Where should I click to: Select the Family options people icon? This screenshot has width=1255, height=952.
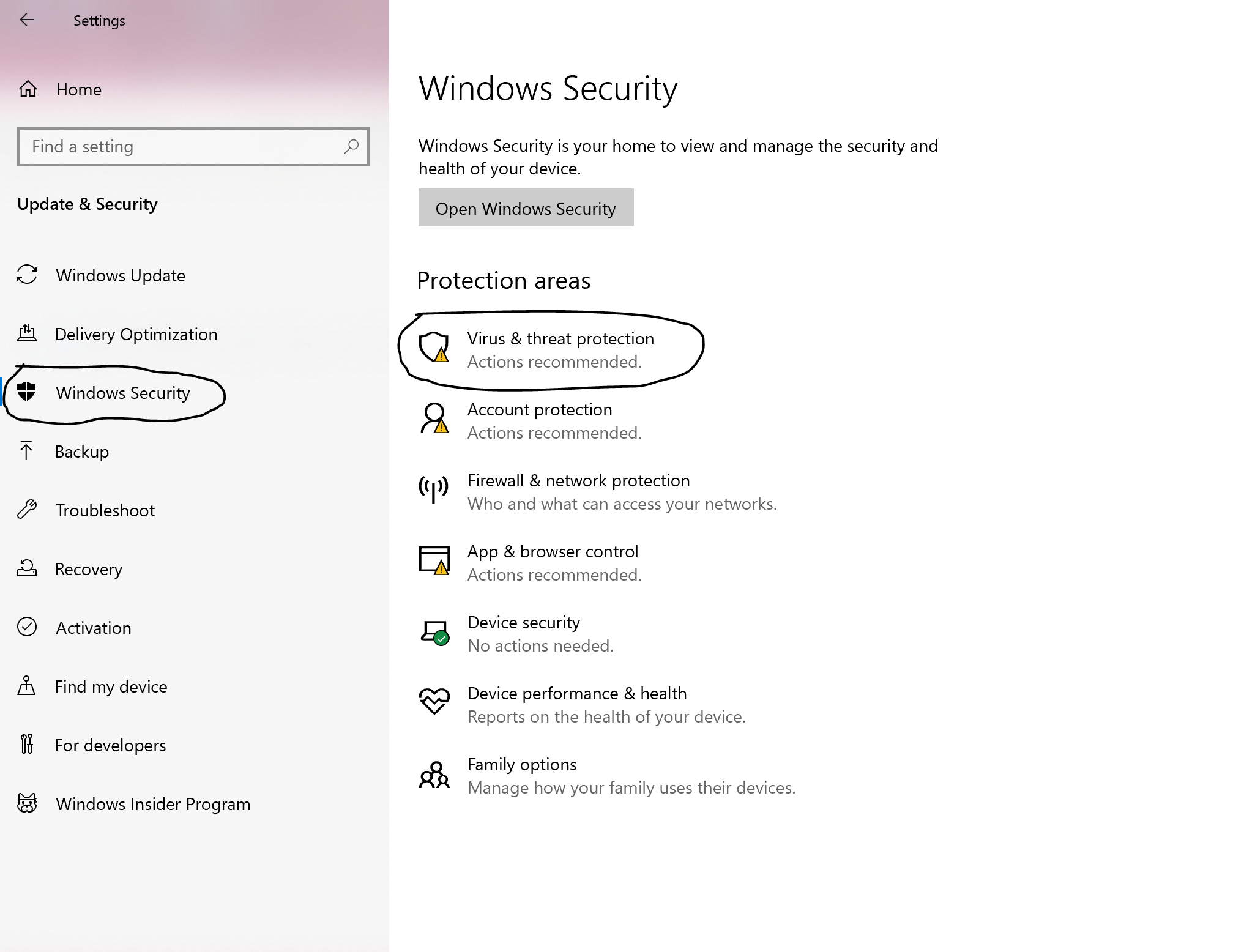(x=434, y=775)
